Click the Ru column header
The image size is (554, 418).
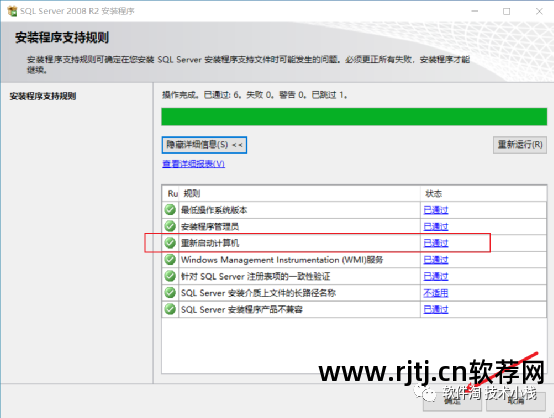(x=171, y=193)
